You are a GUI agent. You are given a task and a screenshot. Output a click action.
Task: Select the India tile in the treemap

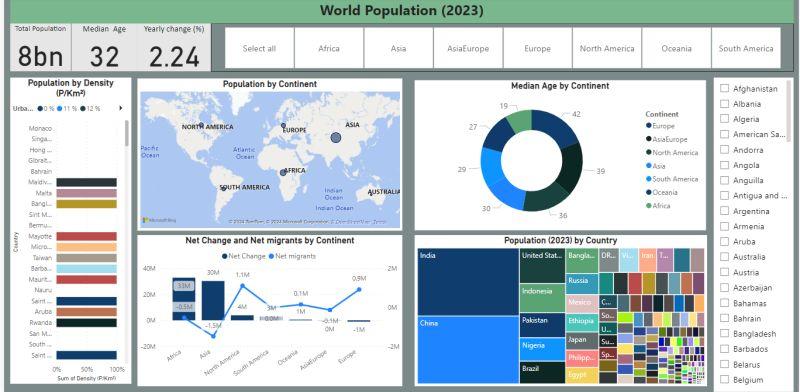coord(468,282)
